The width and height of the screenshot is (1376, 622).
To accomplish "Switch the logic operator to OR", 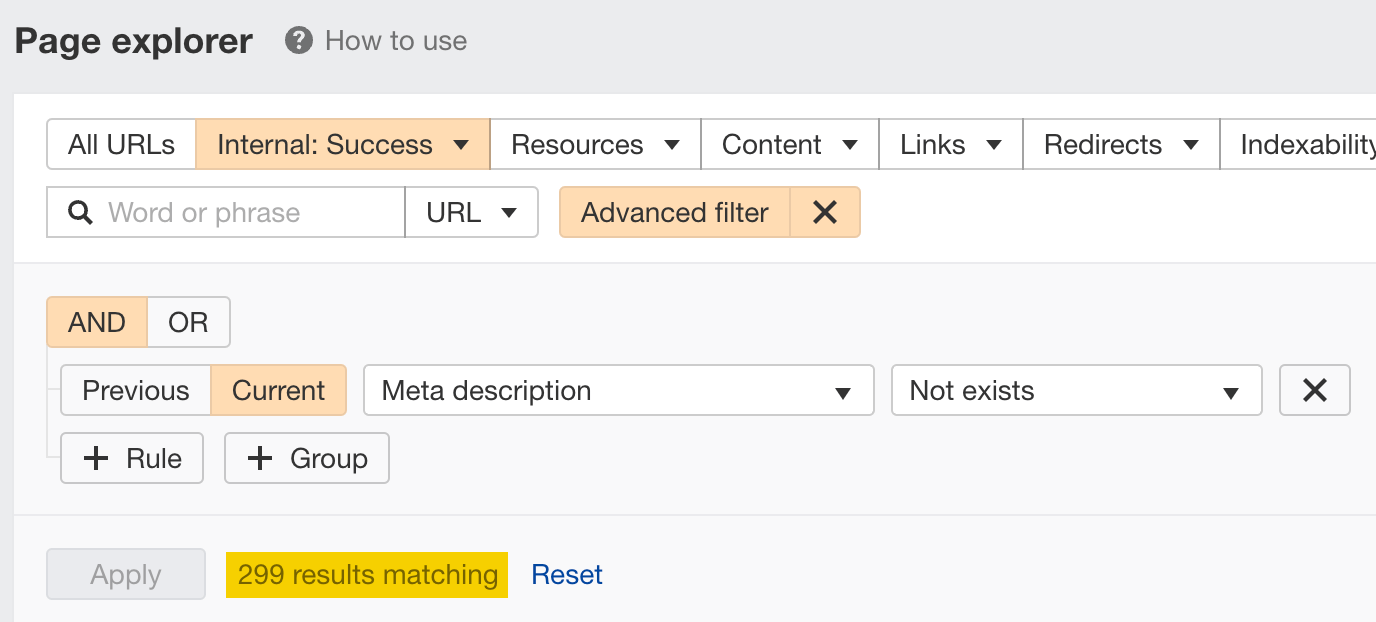I will click(x=188, y=321).
